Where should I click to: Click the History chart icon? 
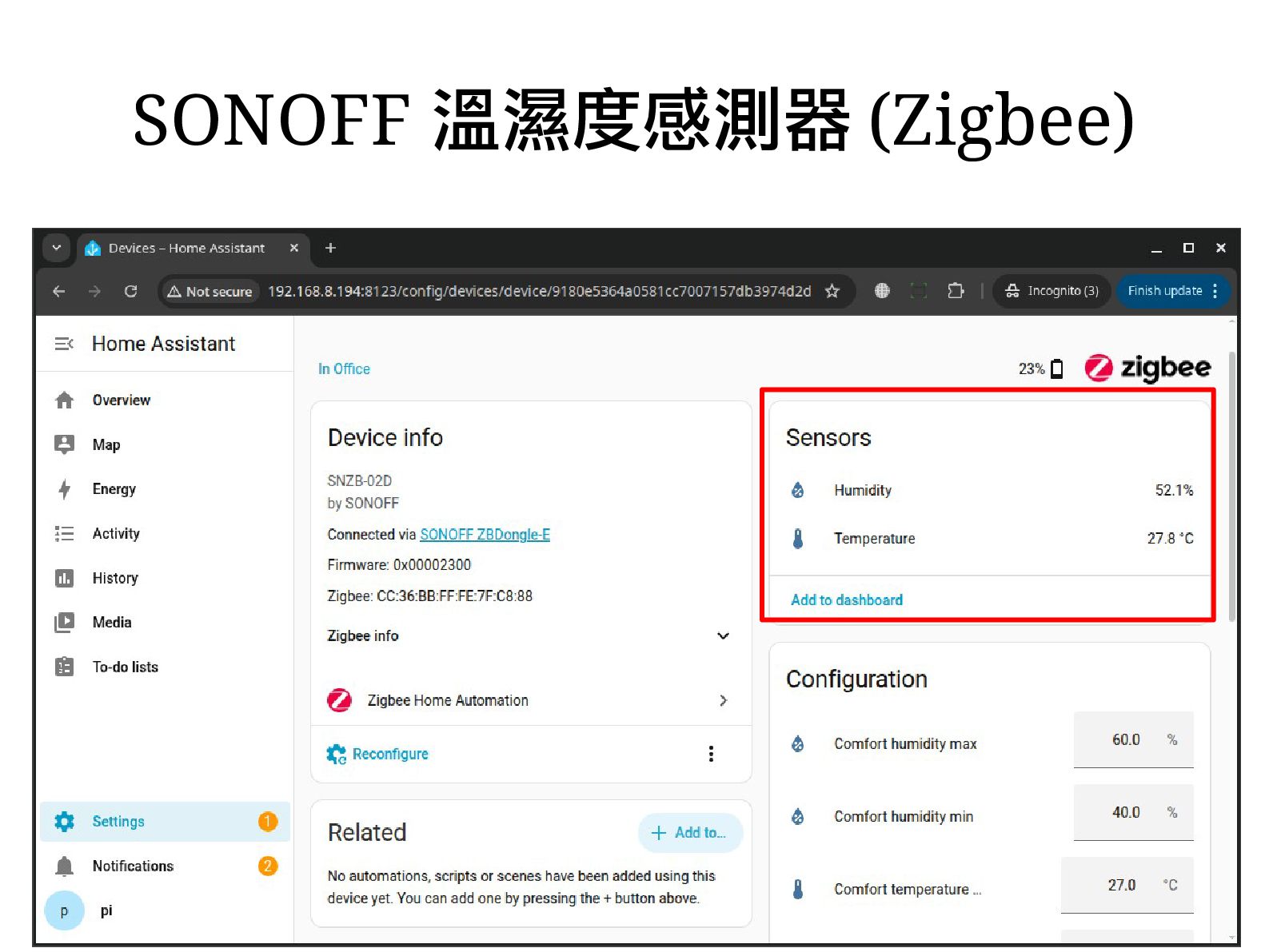65,578
